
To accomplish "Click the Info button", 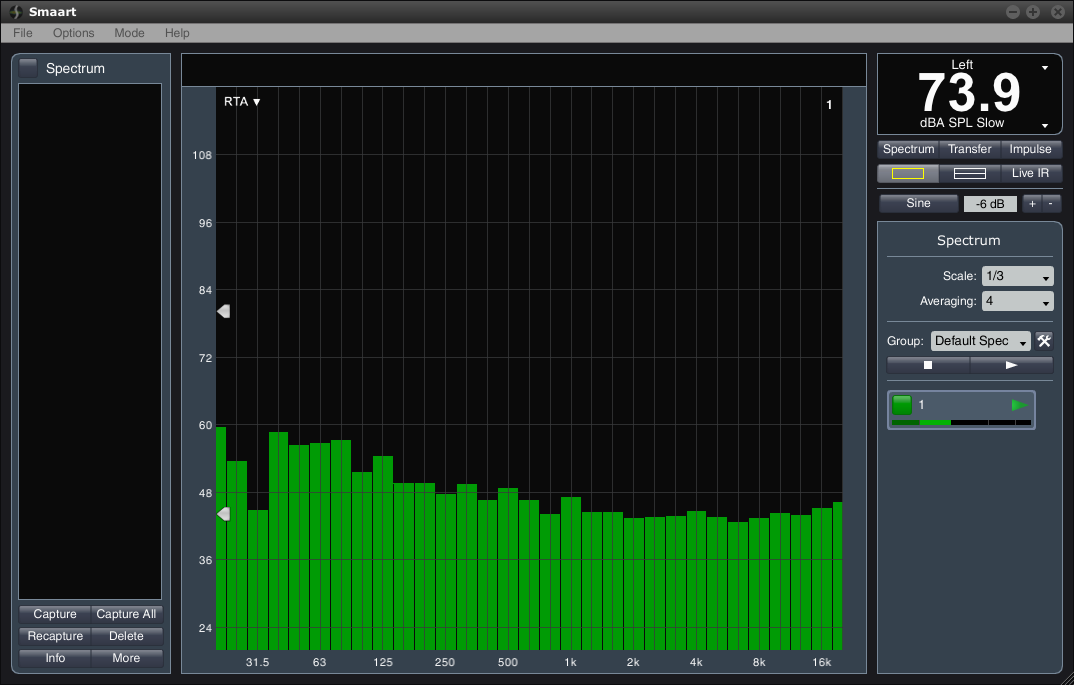I will pos(55,658).
